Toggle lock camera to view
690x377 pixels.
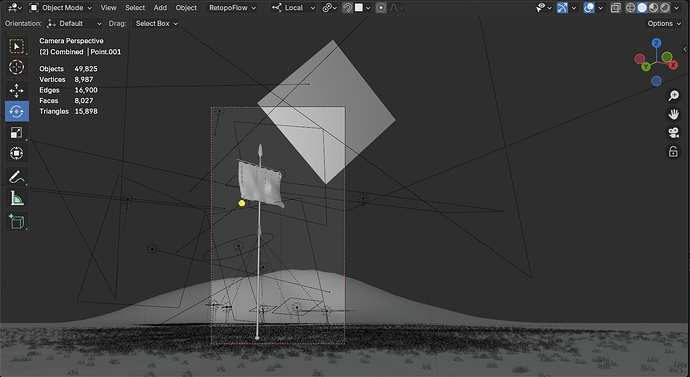[x=673, y=151]
